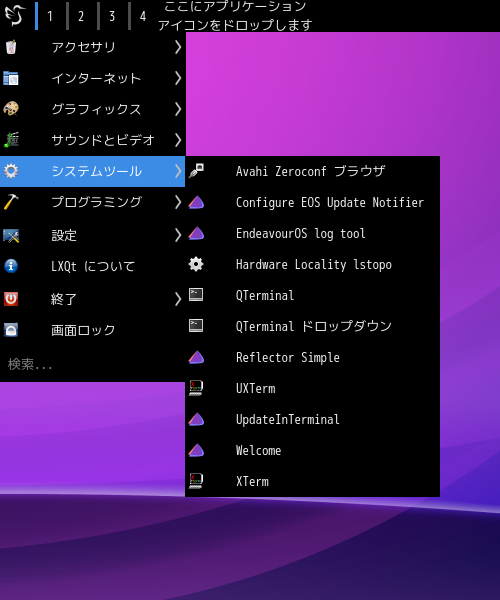Image resolution: width=500 pixels, height=600 pixels.
Task: Click the EndeavourOS log tool icon
Action: tap(196, 233)
